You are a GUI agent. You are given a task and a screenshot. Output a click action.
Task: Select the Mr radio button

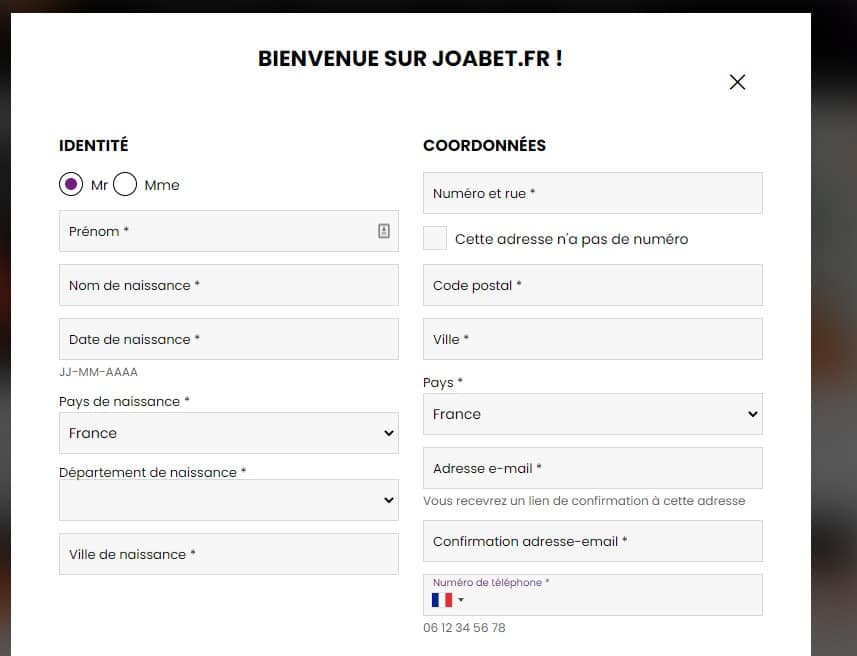[x=71, y=184]
